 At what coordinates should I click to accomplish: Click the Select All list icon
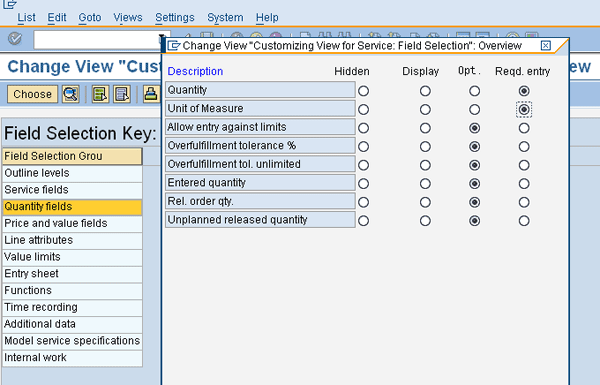100,94
